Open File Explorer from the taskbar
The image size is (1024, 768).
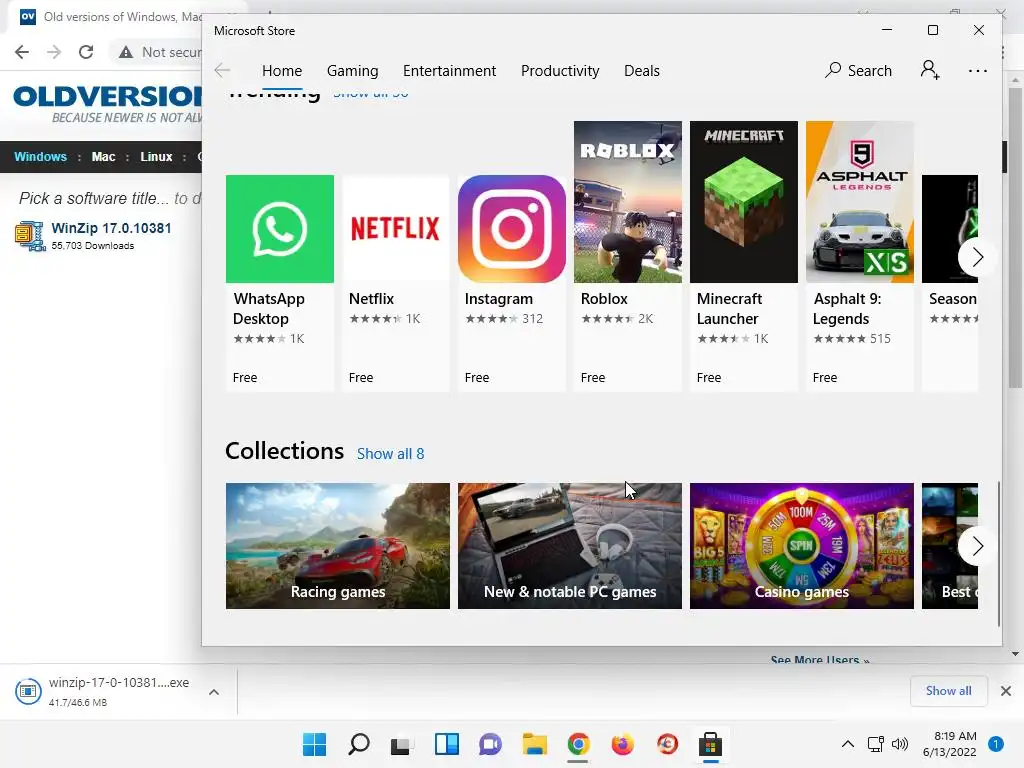(534, 744)
